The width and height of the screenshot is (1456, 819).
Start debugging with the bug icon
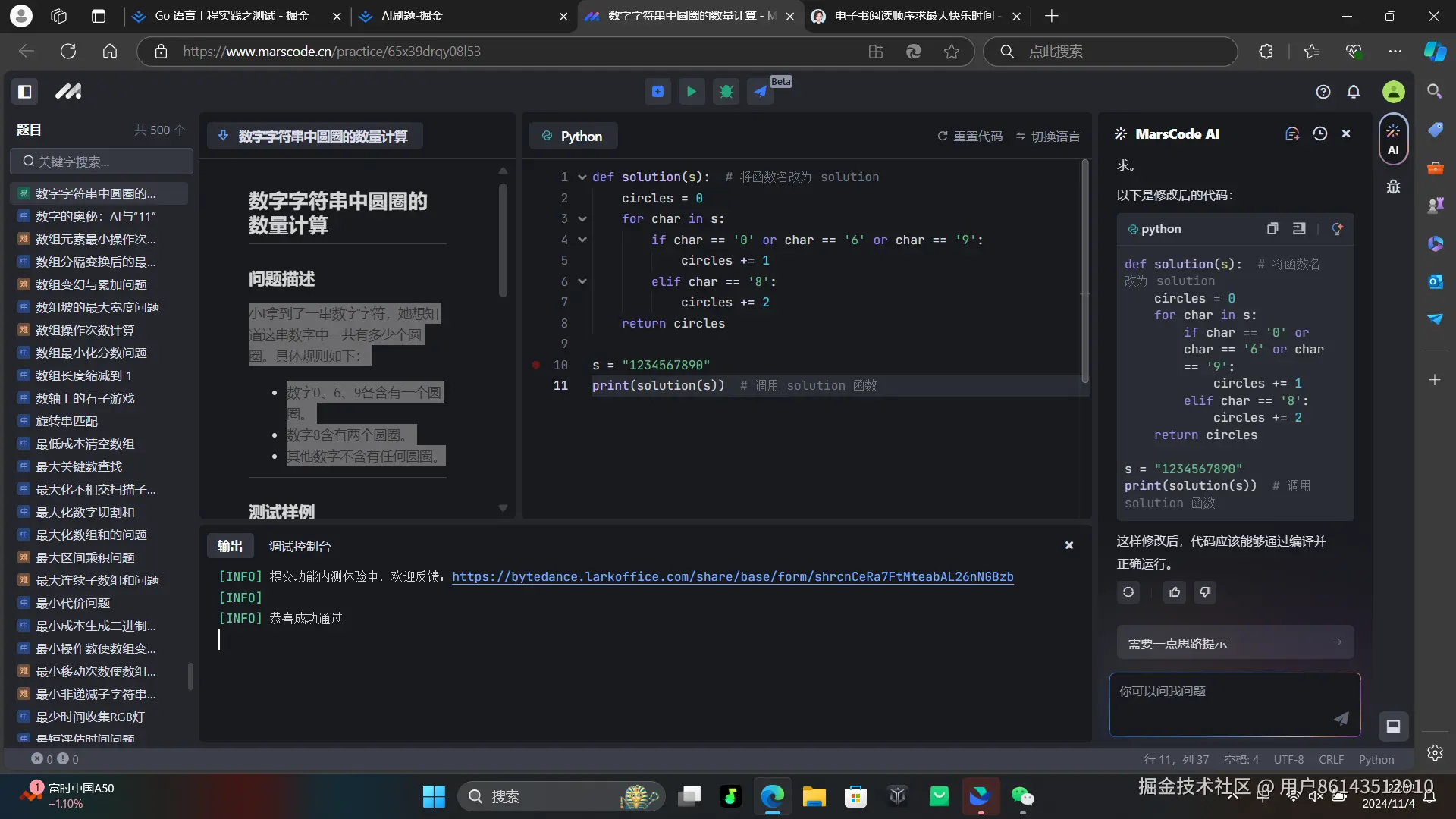tap(726, 91)
